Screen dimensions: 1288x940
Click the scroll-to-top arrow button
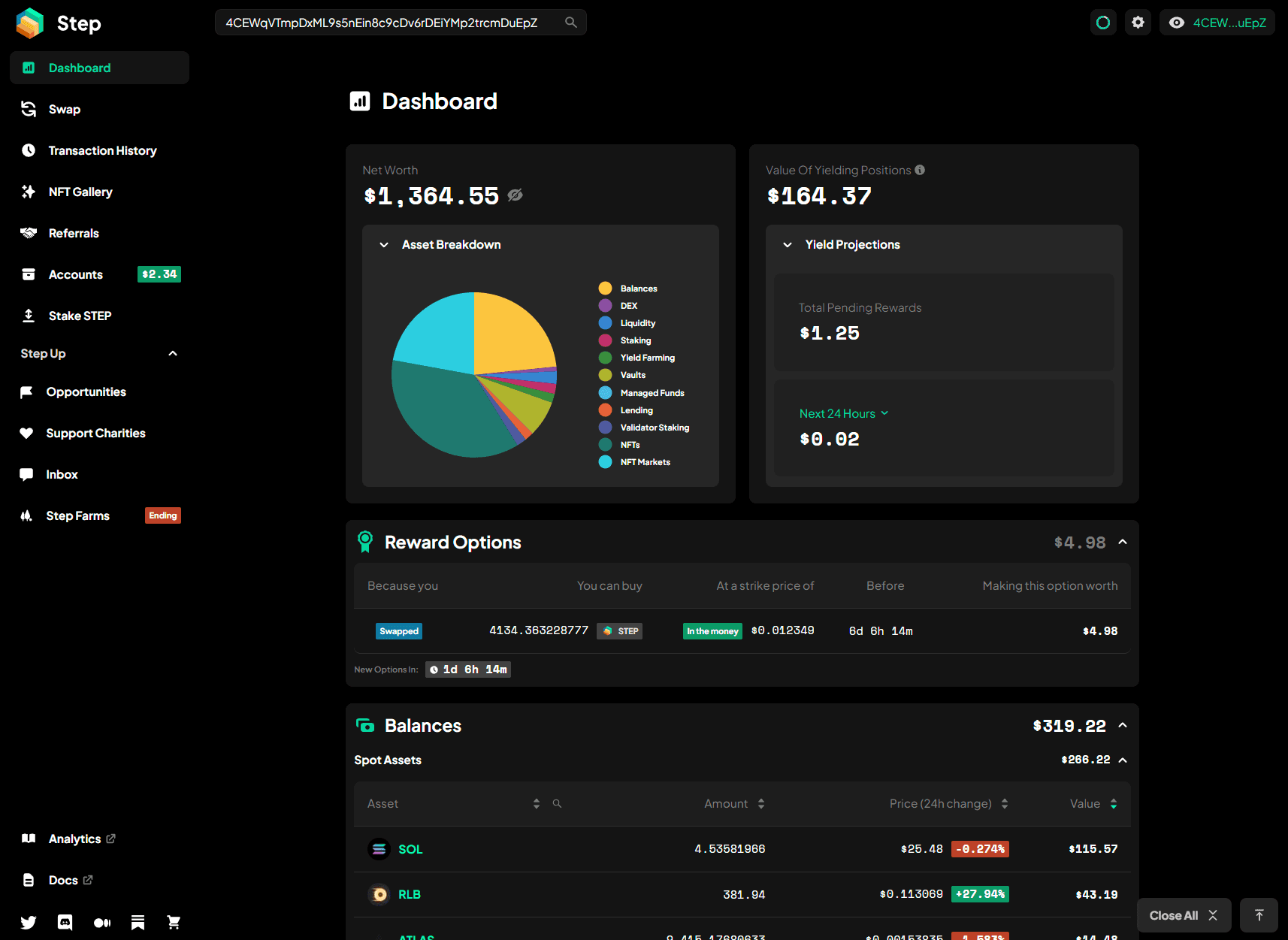point(1259,915)
